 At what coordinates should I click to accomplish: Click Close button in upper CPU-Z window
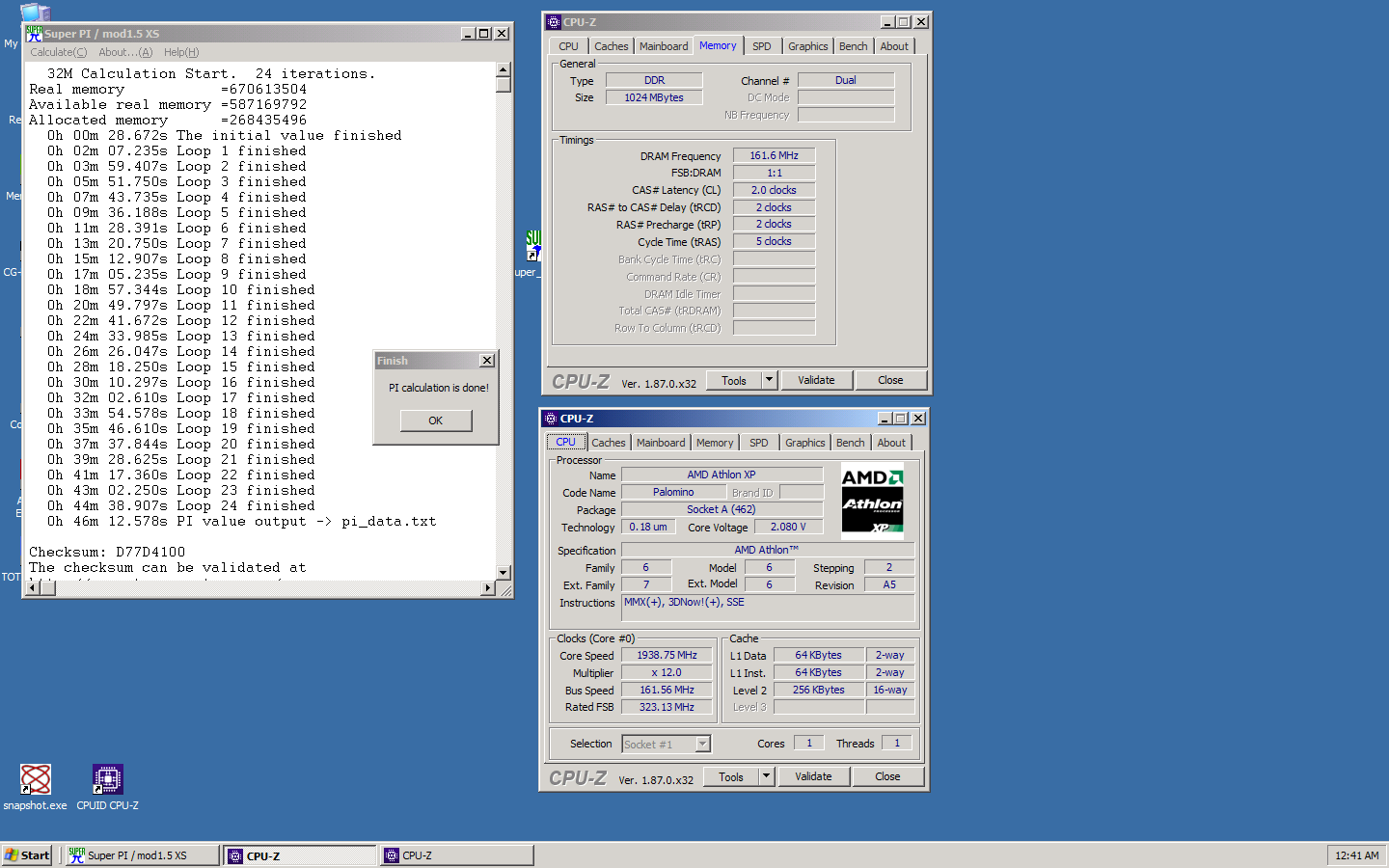[890, 380]
